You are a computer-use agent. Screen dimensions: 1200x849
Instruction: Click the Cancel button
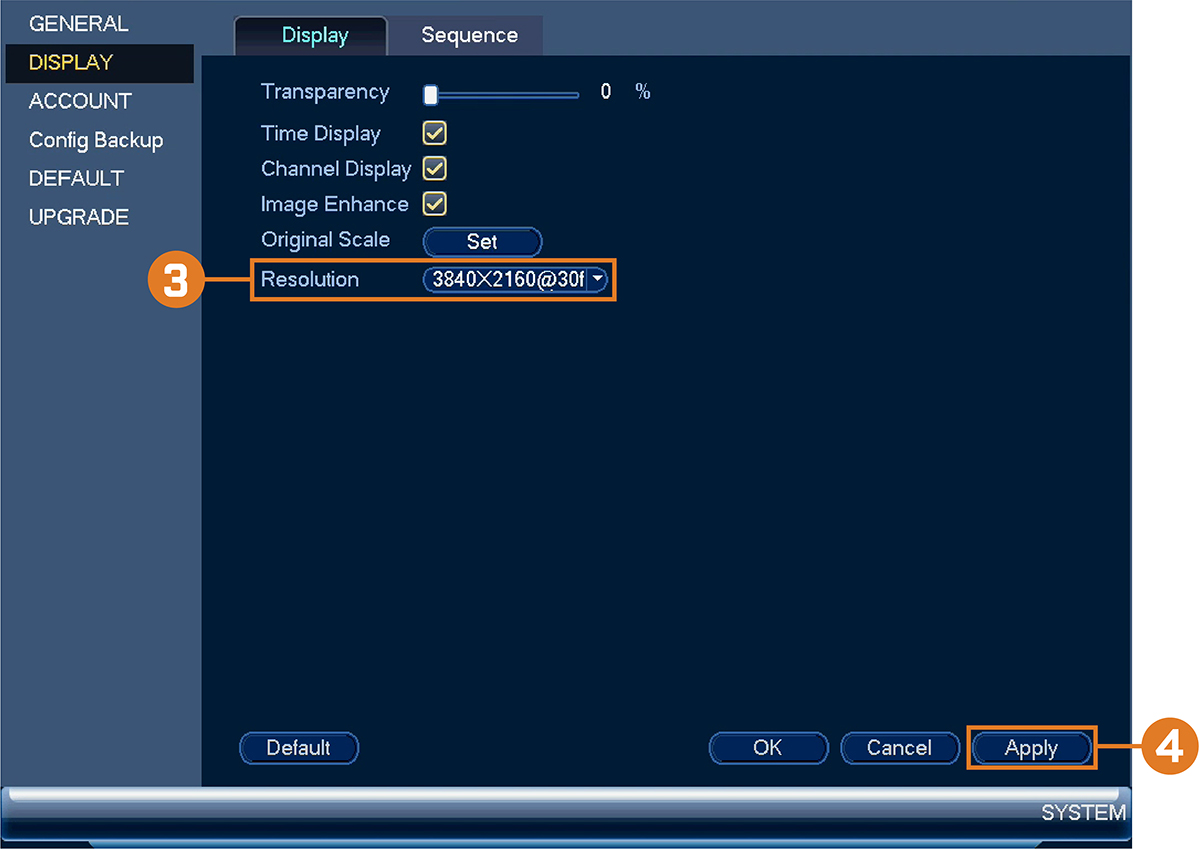point(900,748)
